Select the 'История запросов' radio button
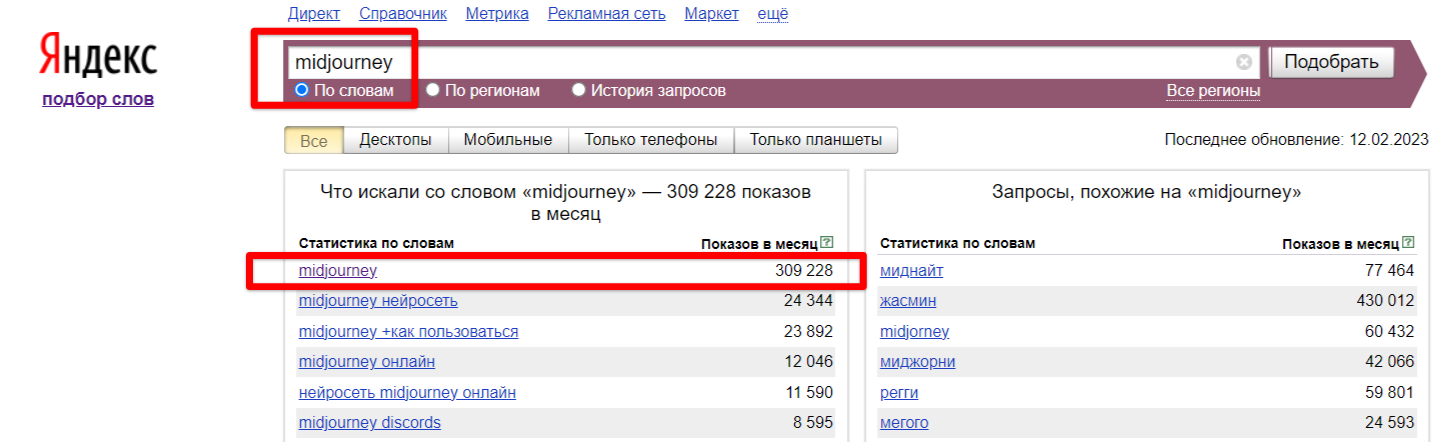This screenshot has height=442, width=1446. [x=579, y=90]
